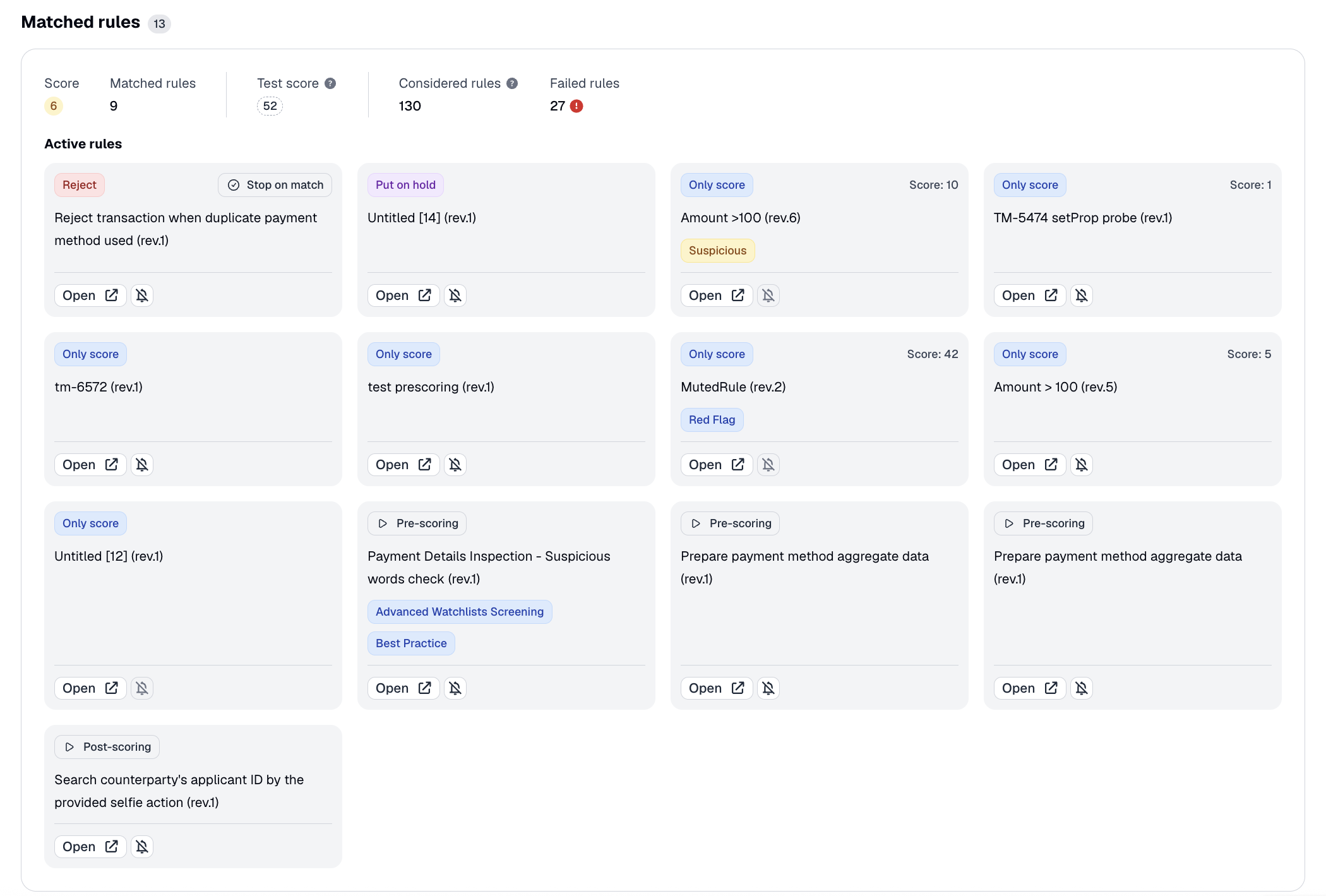
Task: Click the Suspicious tag on Amount rule
Action: pos(717,251)
